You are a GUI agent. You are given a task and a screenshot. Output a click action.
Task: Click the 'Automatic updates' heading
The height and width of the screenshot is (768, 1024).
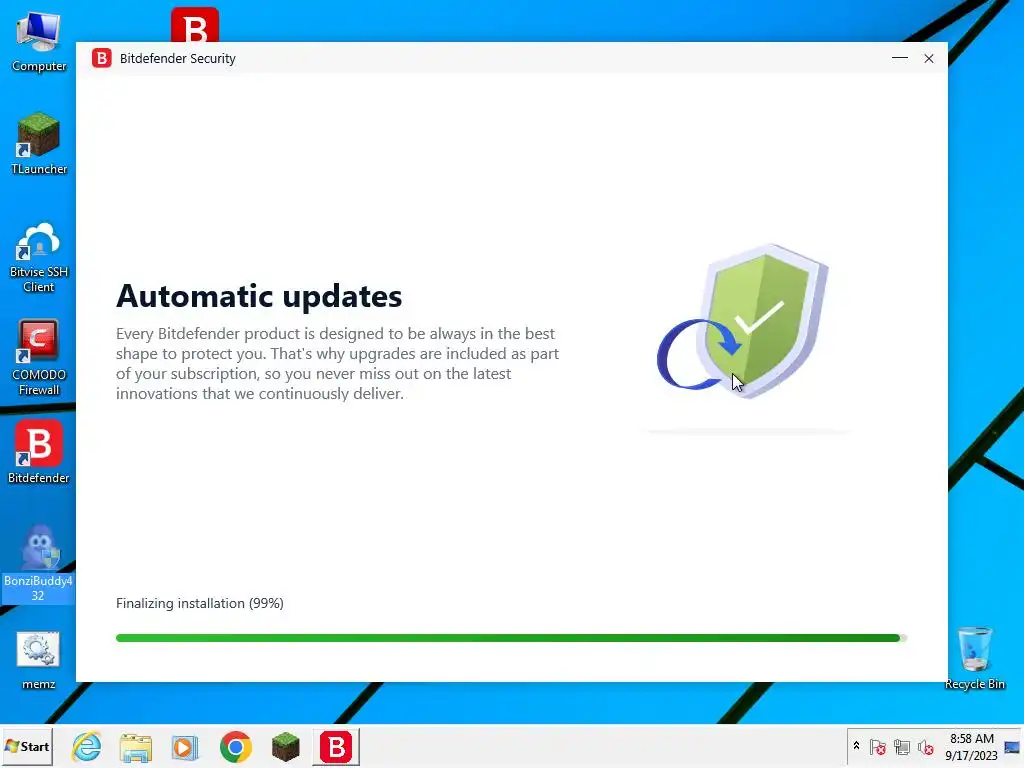point(259,296)
